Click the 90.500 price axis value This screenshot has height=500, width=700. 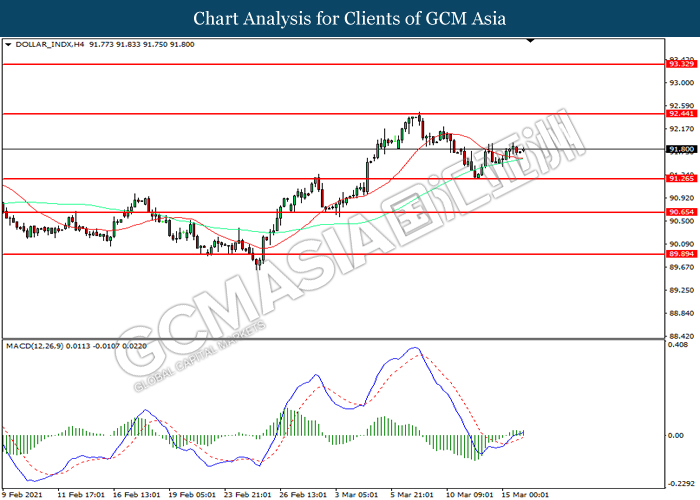tap(682, 221)
